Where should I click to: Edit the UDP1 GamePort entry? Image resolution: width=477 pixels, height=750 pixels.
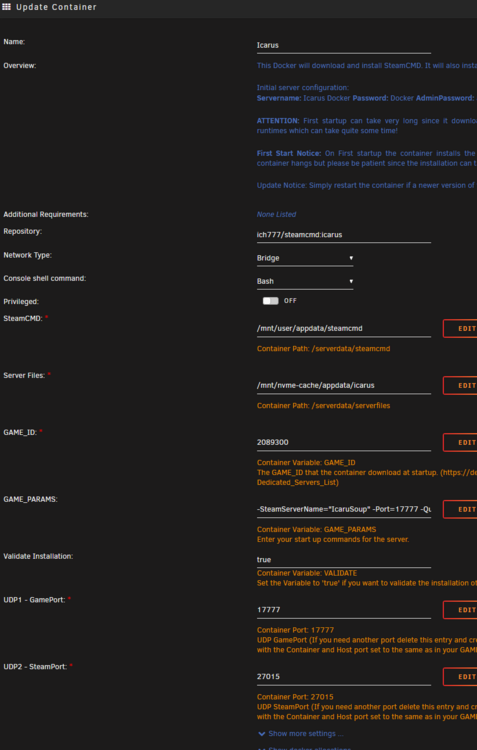point(460,610)
